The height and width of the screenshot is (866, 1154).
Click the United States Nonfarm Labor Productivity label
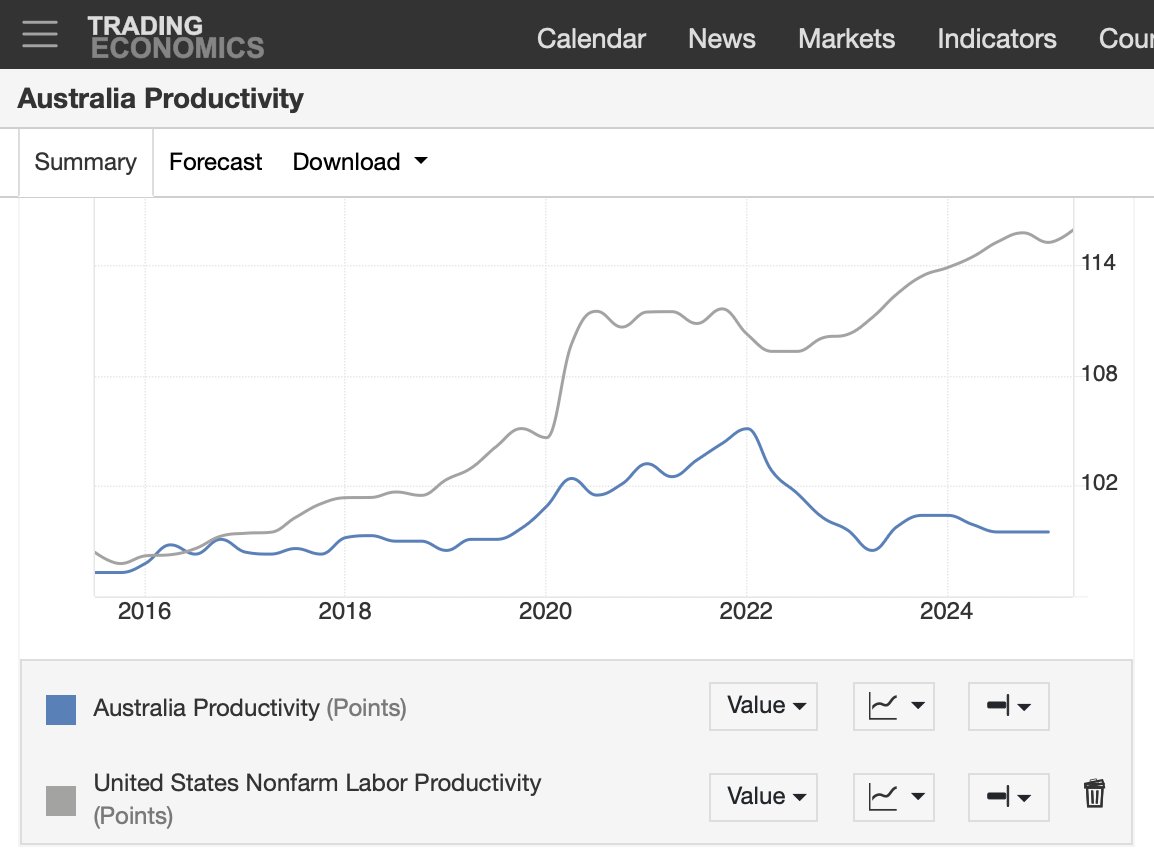[x=317, y=798]
